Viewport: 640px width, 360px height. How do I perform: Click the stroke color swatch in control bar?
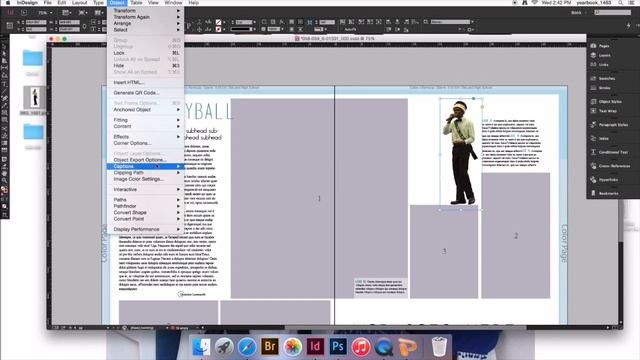click(x=218, y=29)
